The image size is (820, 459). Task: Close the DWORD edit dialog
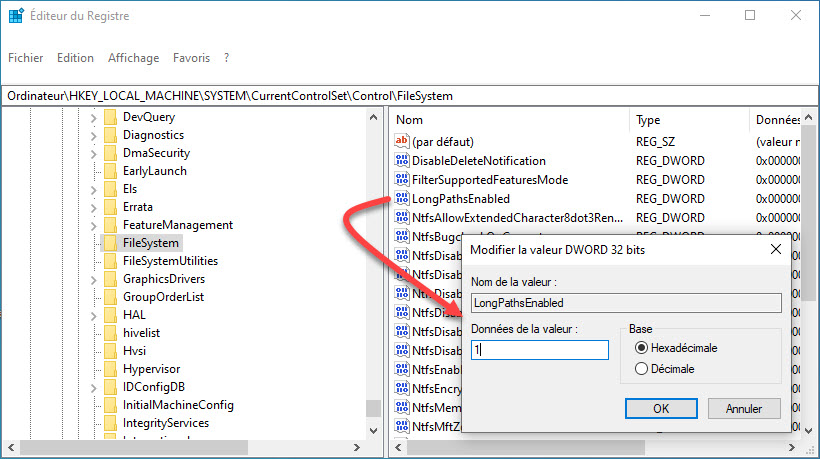(776, 249)
